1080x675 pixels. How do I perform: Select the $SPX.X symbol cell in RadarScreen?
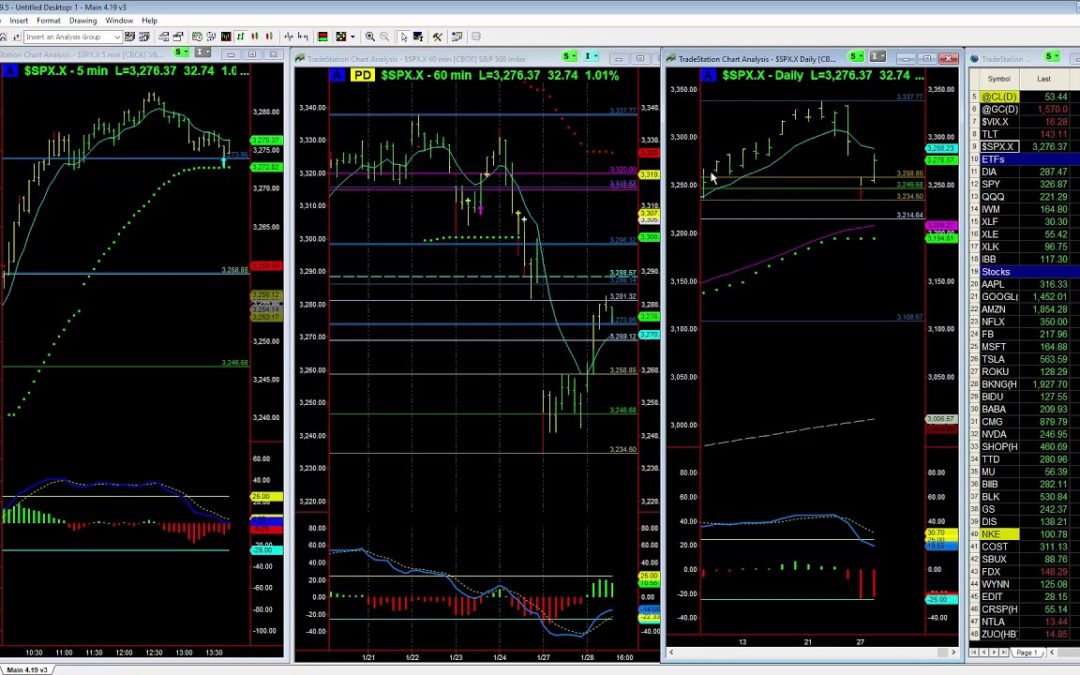click(x=999, y=147)
